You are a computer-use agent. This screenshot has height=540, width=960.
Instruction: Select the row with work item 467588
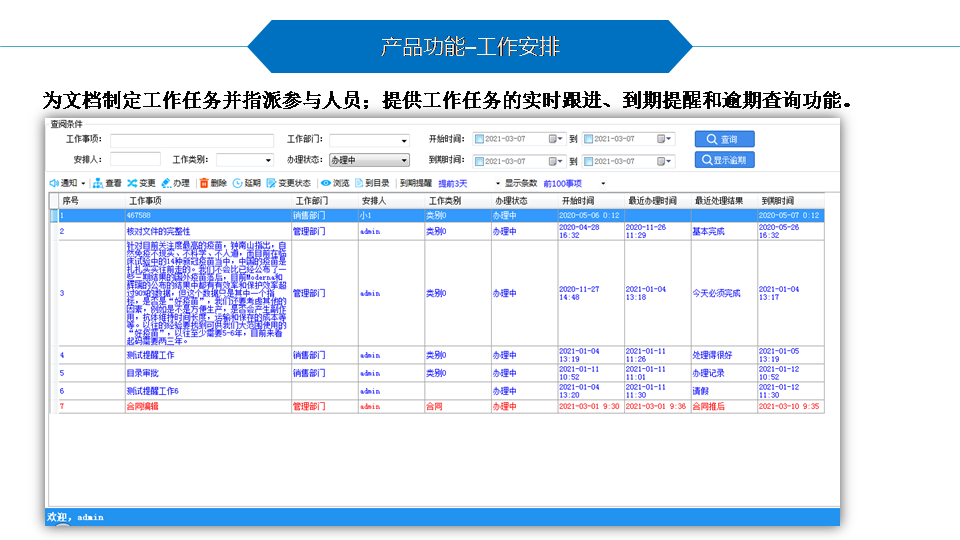438,216
